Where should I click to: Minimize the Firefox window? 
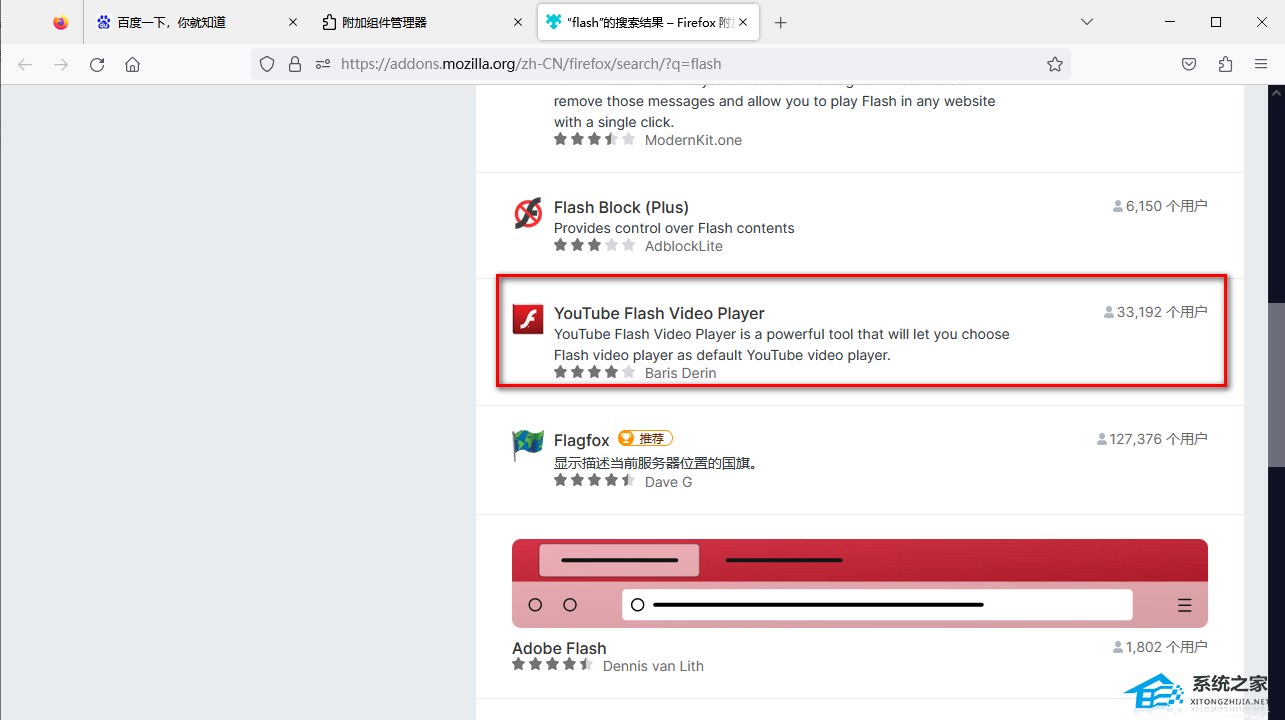click(1168, 22)
